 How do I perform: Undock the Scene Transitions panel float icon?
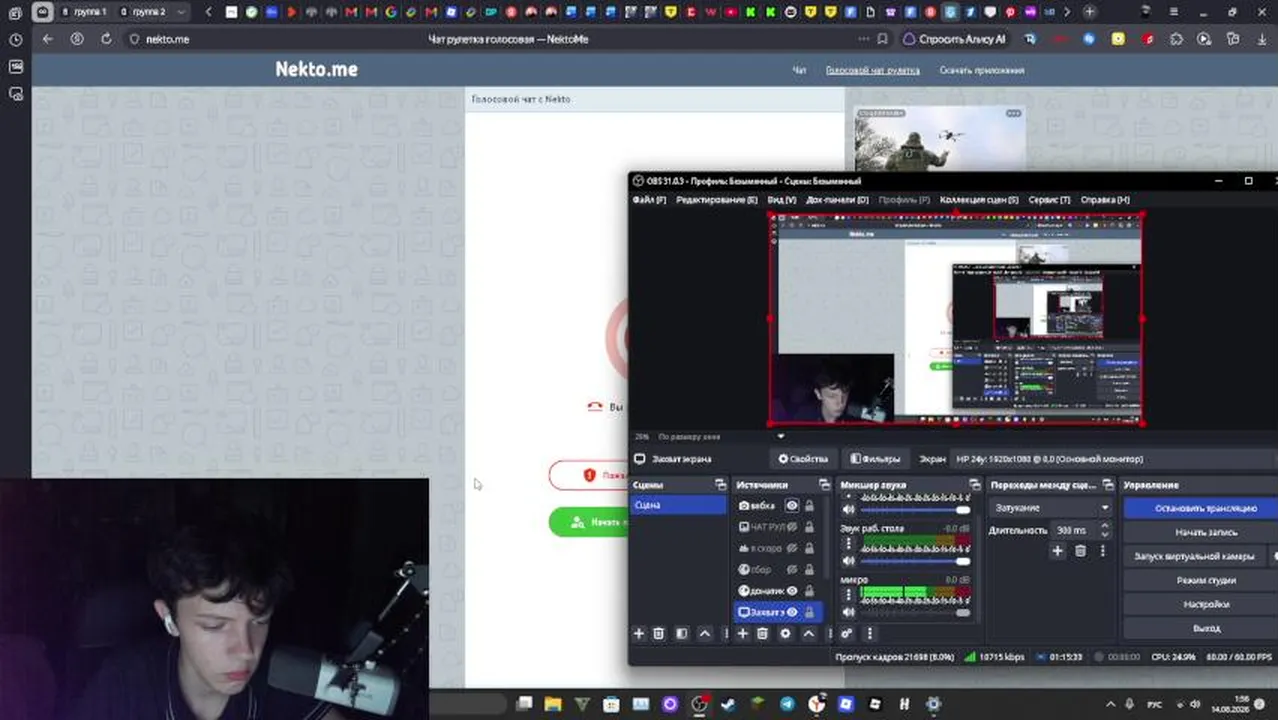click(x=1108, y=485)
